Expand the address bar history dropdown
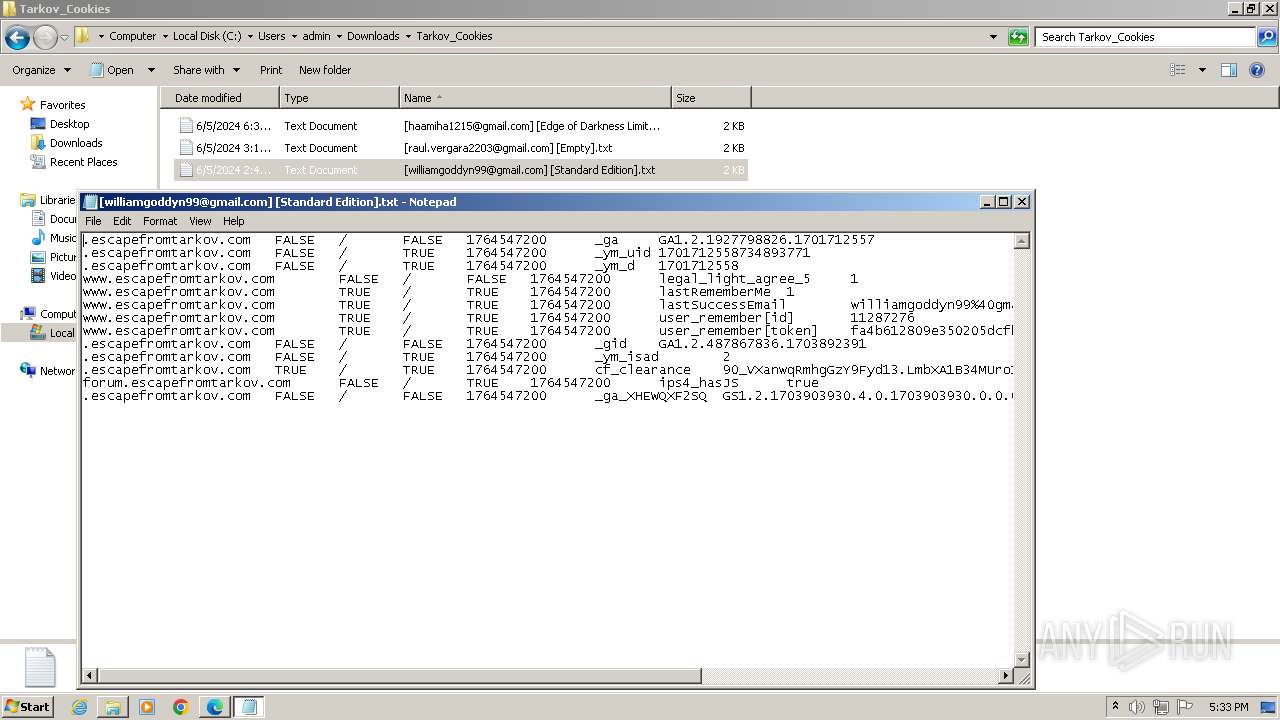 (993, 37)
